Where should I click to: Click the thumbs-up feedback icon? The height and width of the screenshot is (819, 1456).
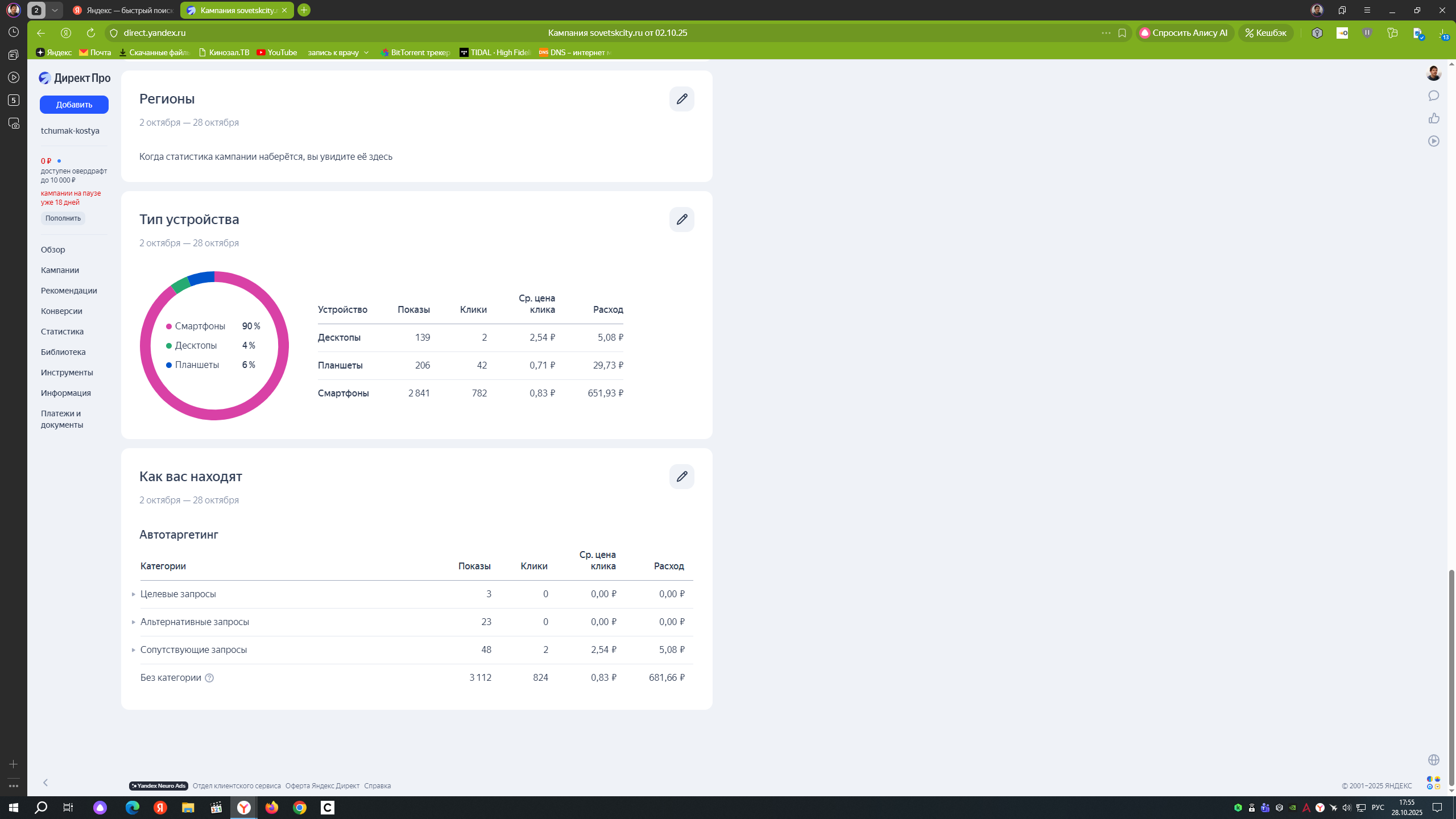point(1434,118)
